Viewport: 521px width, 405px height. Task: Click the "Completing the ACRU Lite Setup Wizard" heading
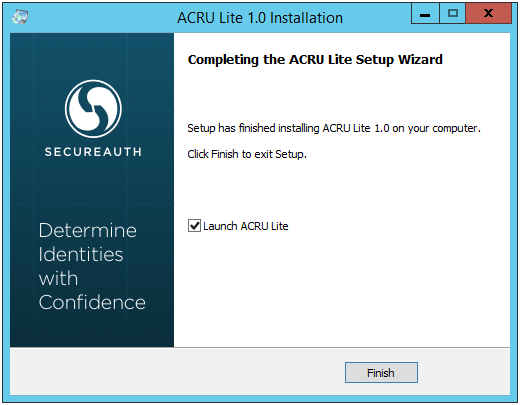click(x=315, y=60)
